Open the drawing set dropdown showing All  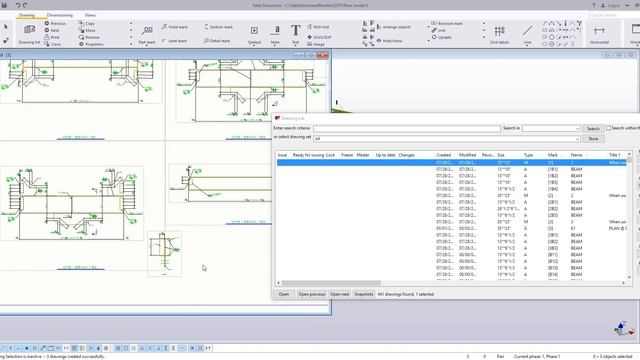point(447,139)
